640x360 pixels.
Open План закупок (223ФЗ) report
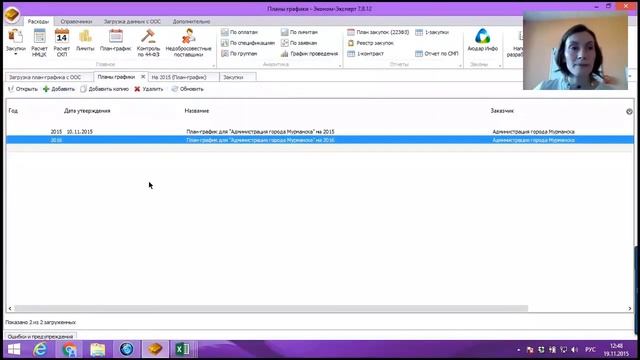(x=378, y=32)
